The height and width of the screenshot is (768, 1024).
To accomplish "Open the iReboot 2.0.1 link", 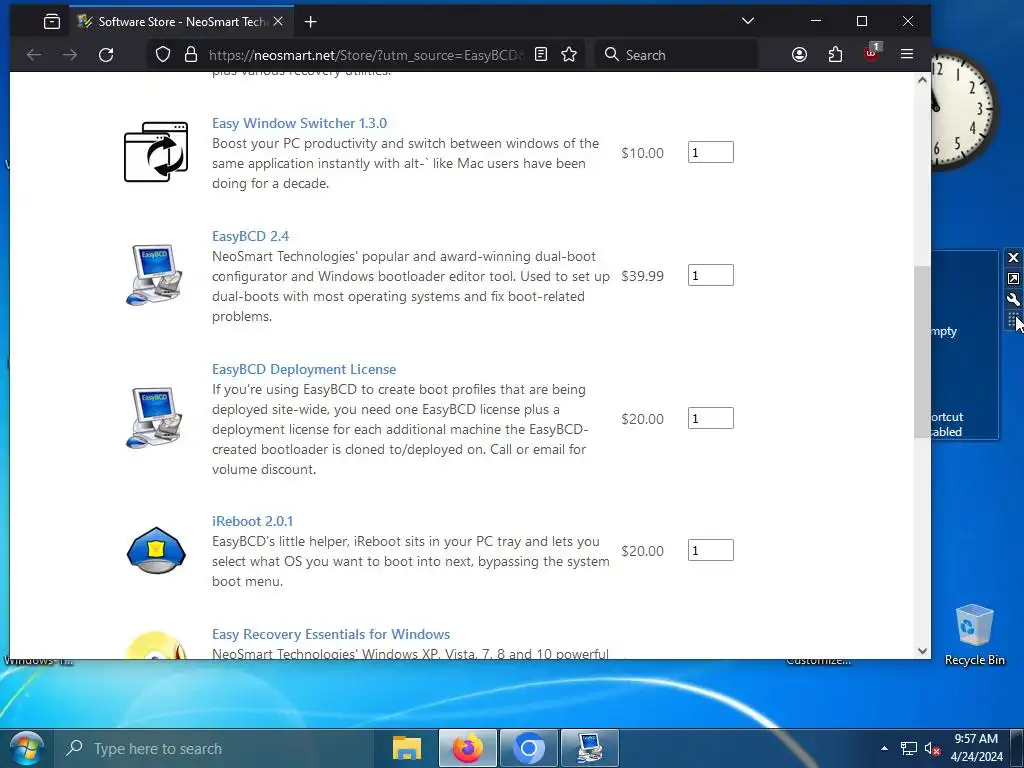I will 252,521.
